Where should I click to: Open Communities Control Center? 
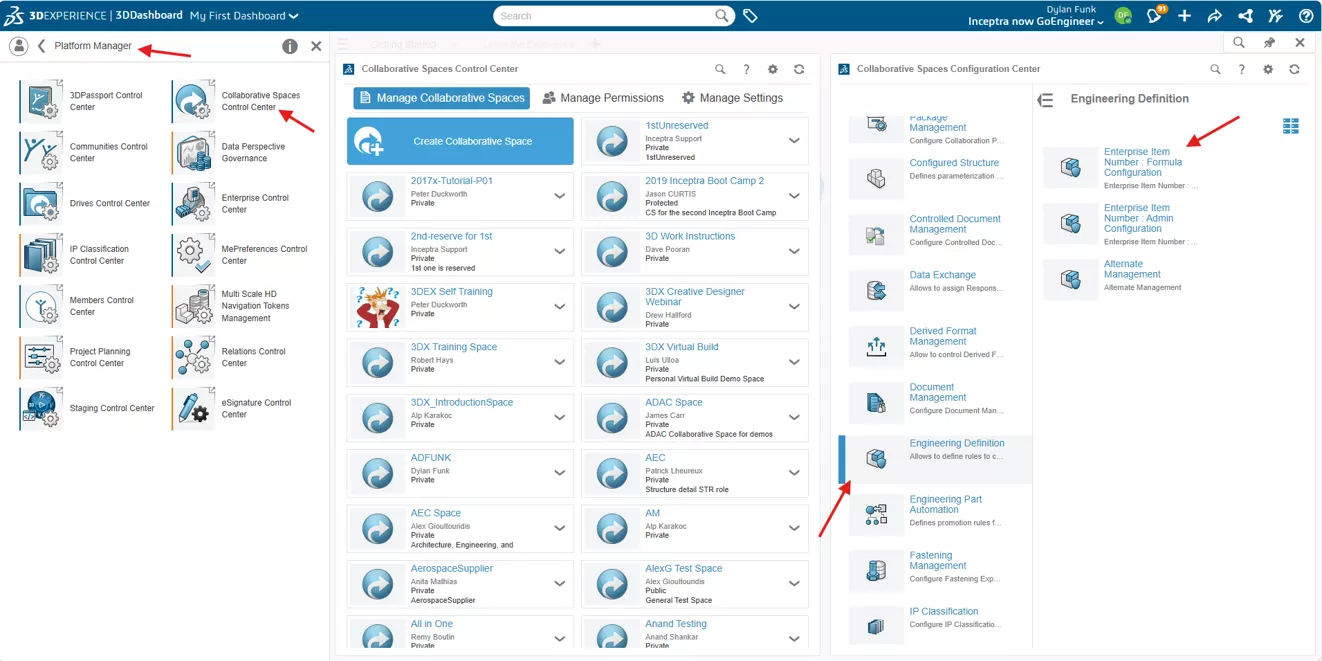click(84, 152)
